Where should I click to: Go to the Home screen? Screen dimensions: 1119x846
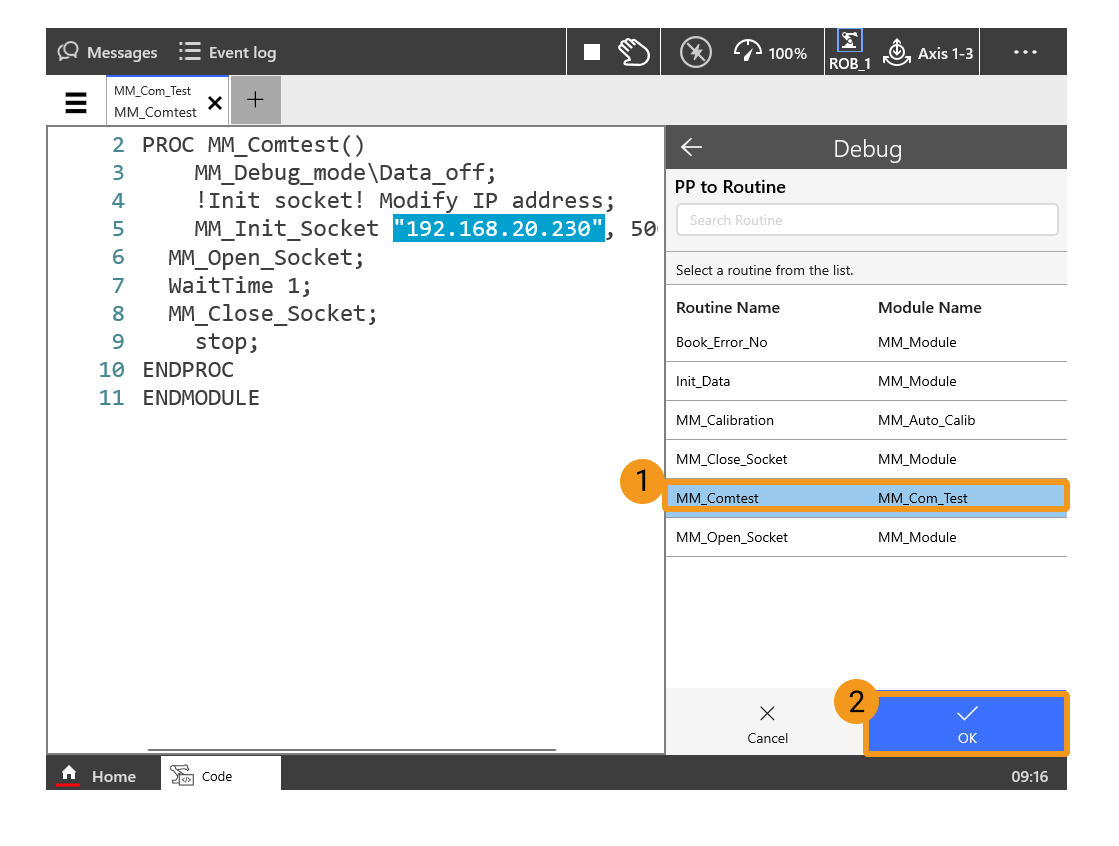point(100,776)
